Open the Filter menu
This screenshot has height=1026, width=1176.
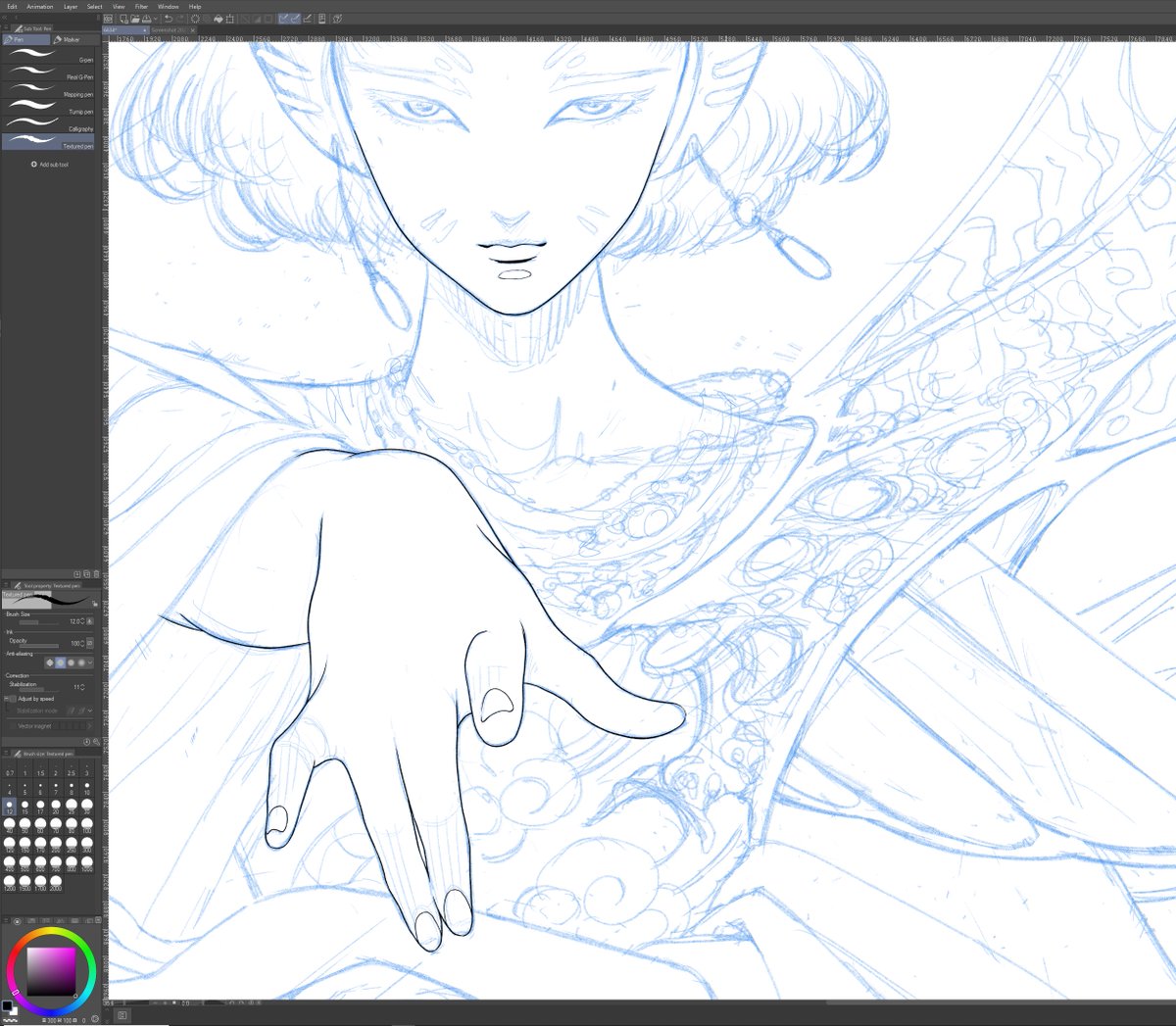pos(141,6)
